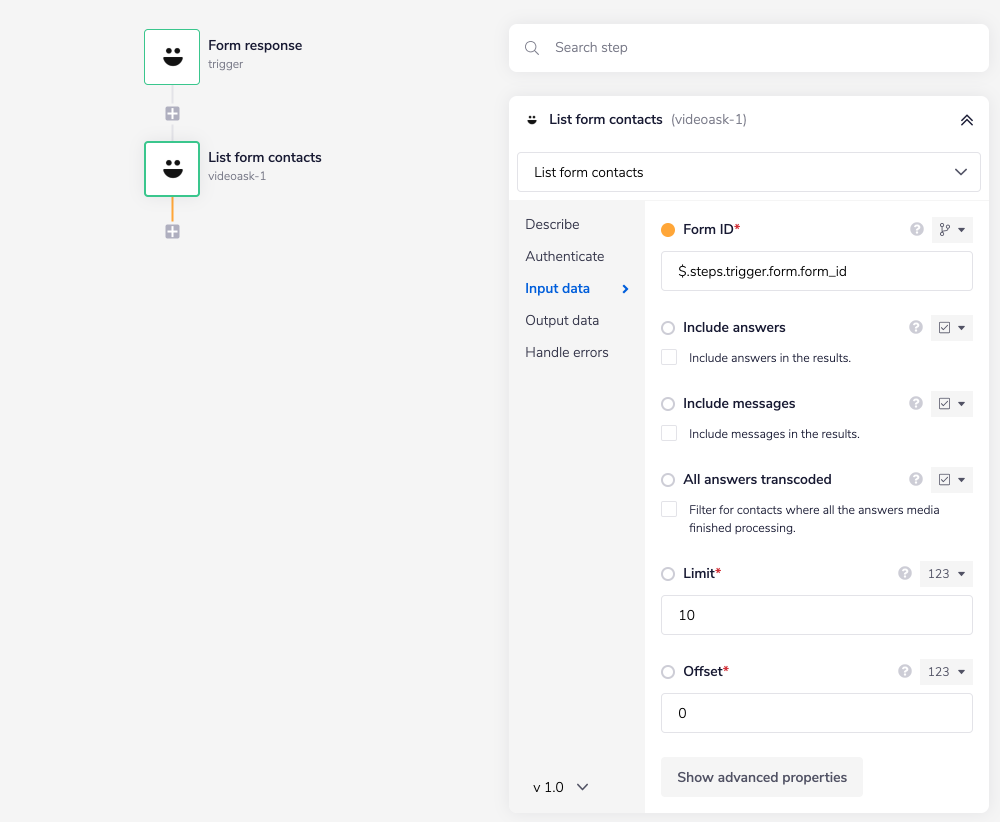Show help for the Limit field
1000x822 pixels.
(905, 574)
